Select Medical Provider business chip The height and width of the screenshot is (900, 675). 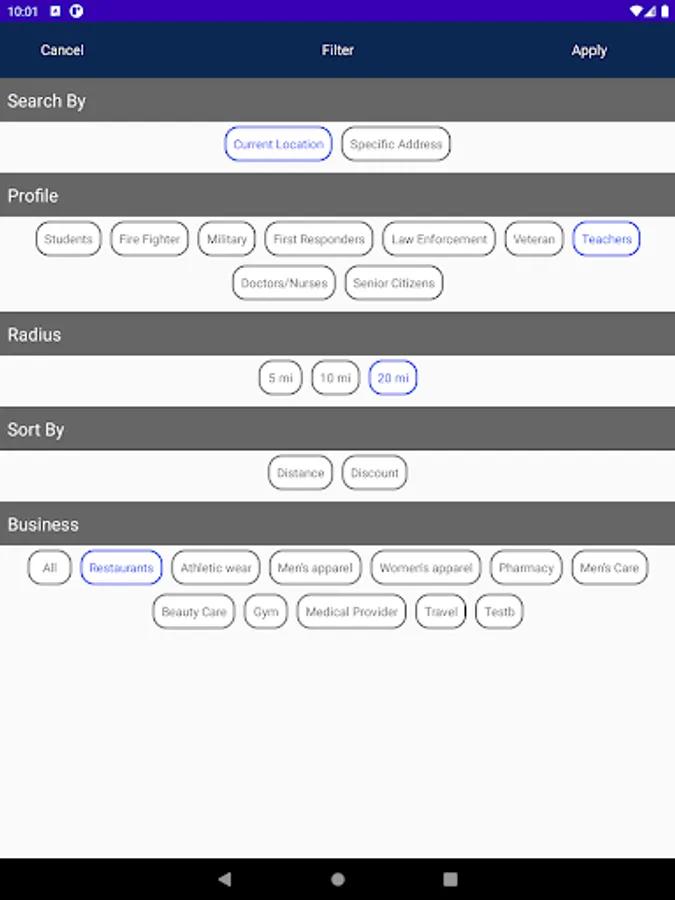[x=351, y=611]
